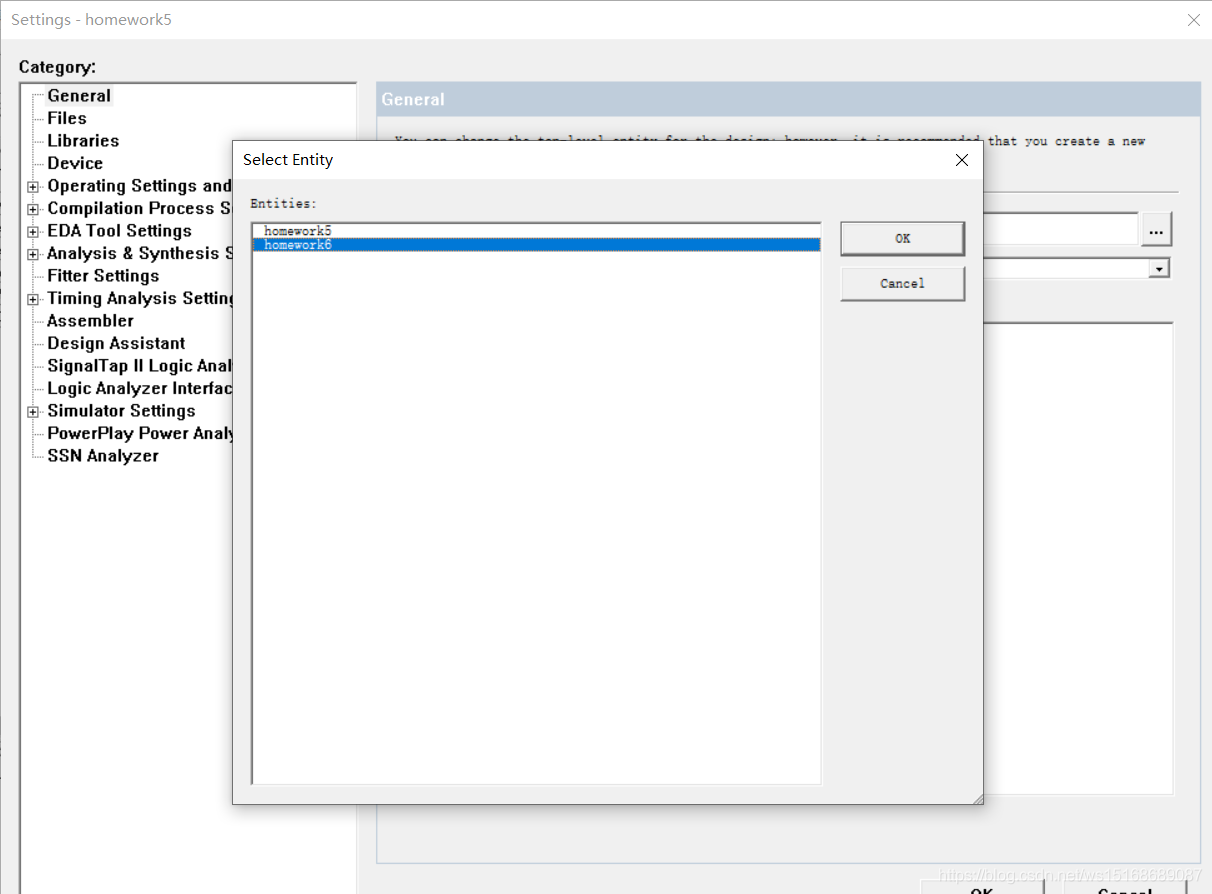Choose homework6 in Entities list
Screen dimensions: 1212x894
(536, 244)
